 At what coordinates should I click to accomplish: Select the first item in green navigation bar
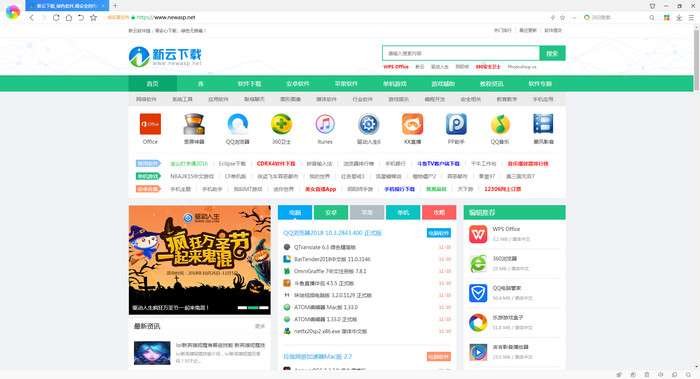pos(153,83)
